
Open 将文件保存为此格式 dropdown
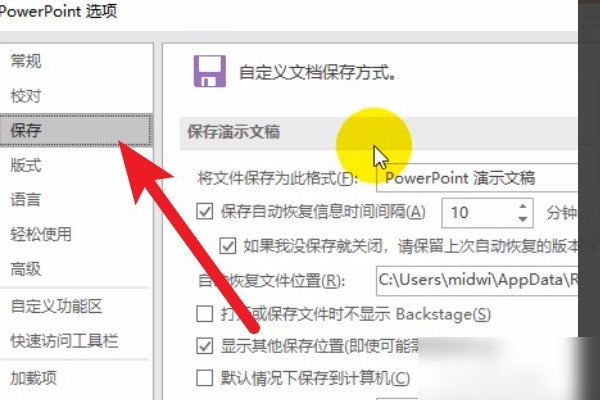point(477,178)
